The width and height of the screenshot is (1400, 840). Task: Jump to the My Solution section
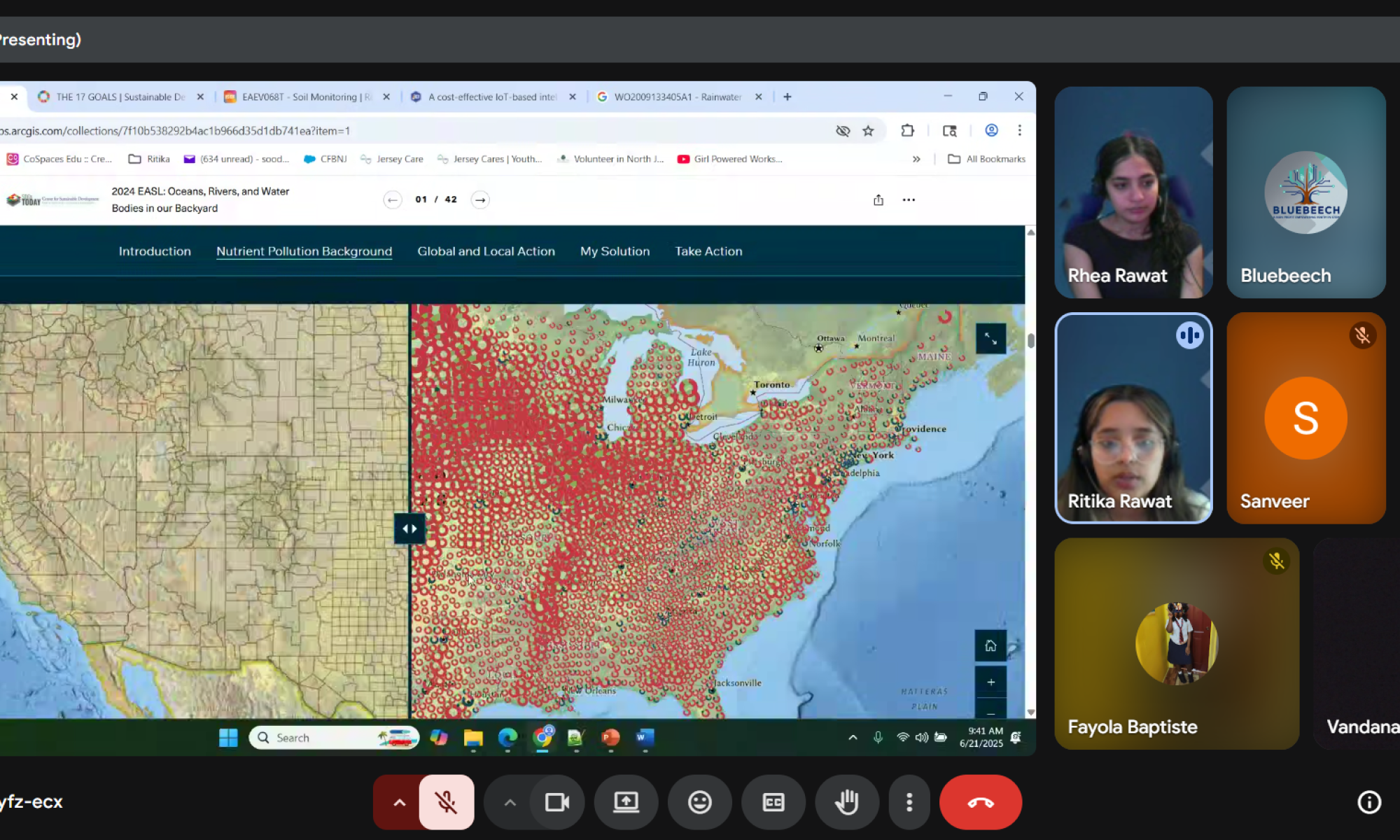pos(615,251)
